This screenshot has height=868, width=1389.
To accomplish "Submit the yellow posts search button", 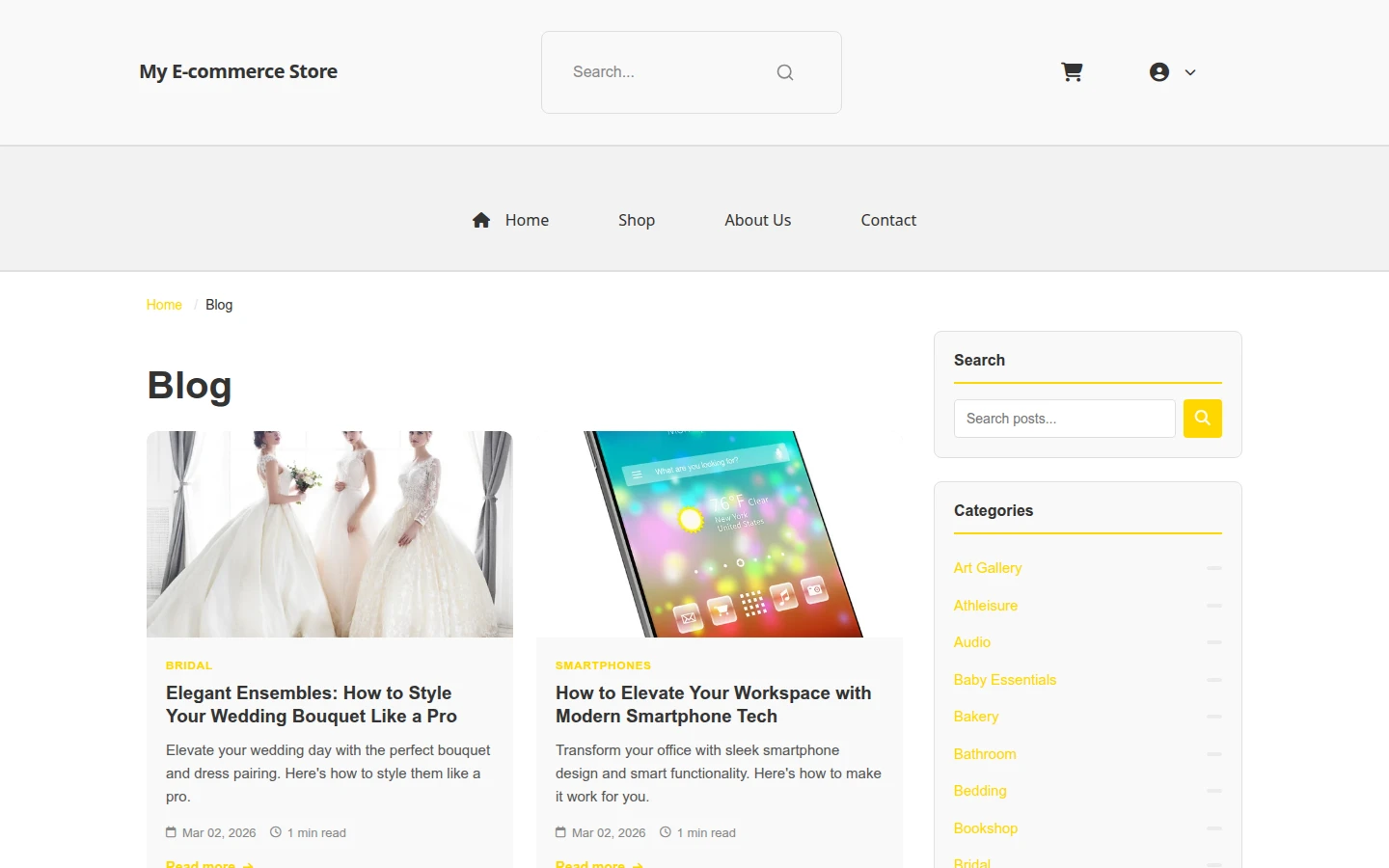I will (x=1203, y=419).
